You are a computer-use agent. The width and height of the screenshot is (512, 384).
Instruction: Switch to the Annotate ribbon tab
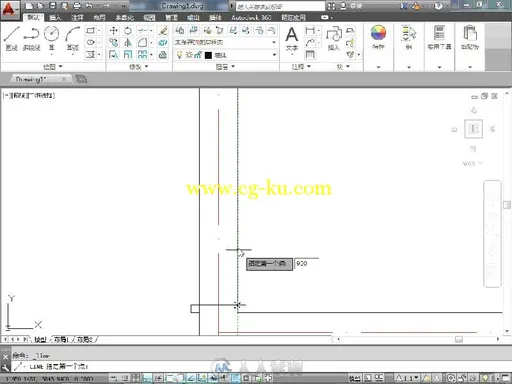pyautogui.click(x=77, y=17)
